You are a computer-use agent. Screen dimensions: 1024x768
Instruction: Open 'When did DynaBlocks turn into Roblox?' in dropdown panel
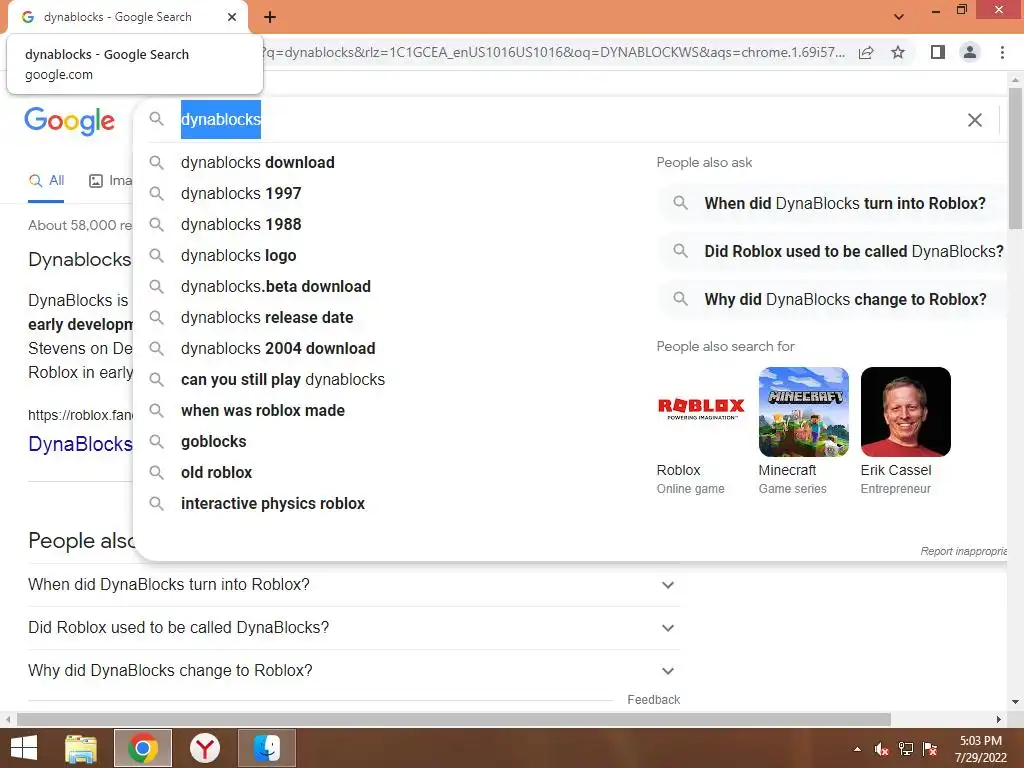pos(833,204)
